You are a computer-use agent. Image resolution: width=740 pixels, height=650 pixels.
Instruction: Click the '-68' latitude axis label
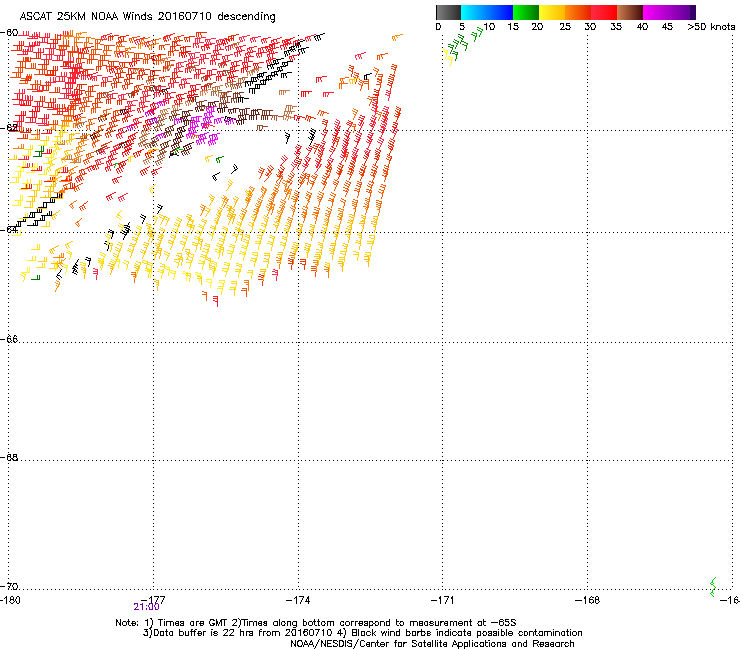coord(9,457)
